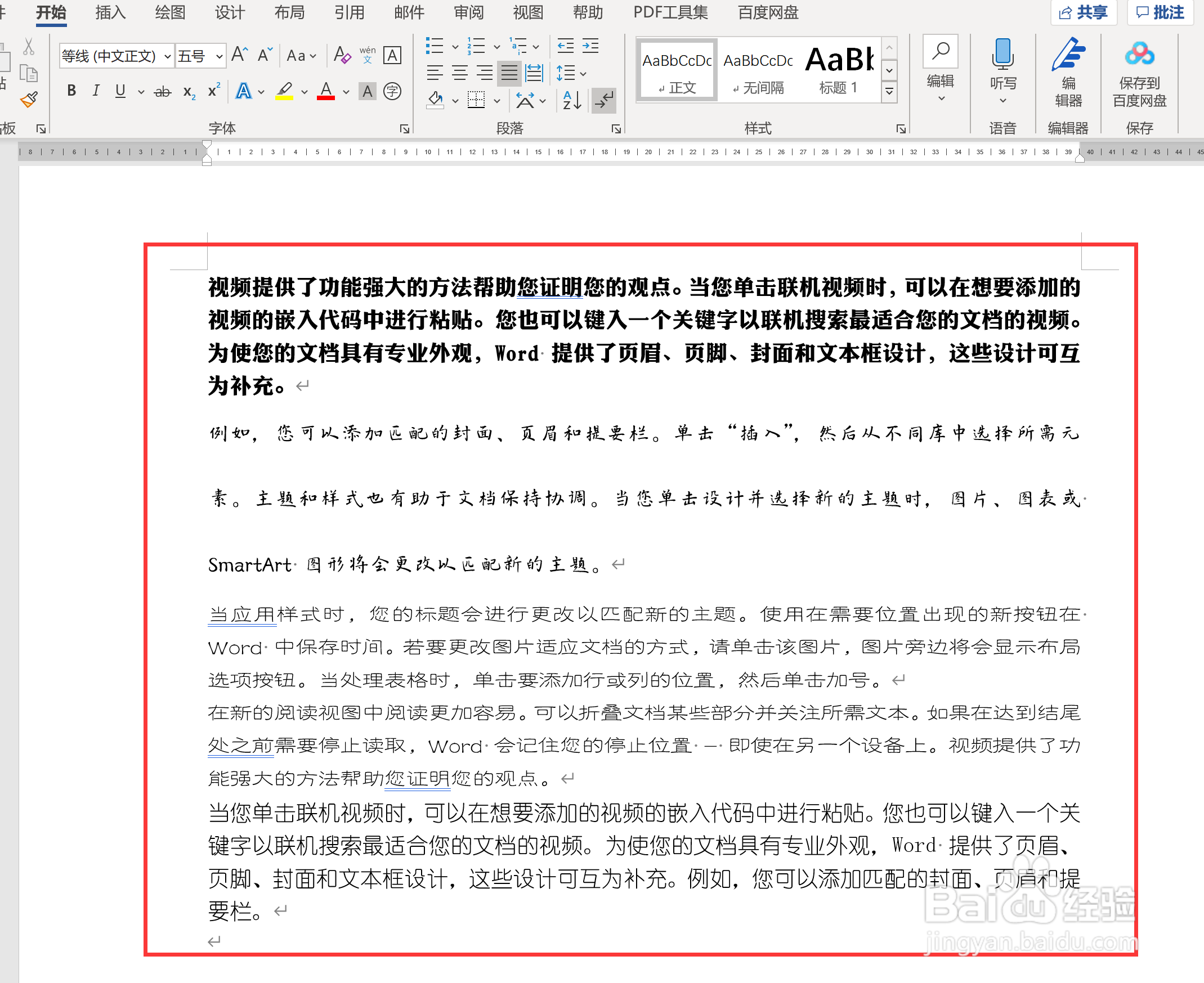Open the PDF工具集 ribbon tab

pyautogui.click(x=670, y=12)
